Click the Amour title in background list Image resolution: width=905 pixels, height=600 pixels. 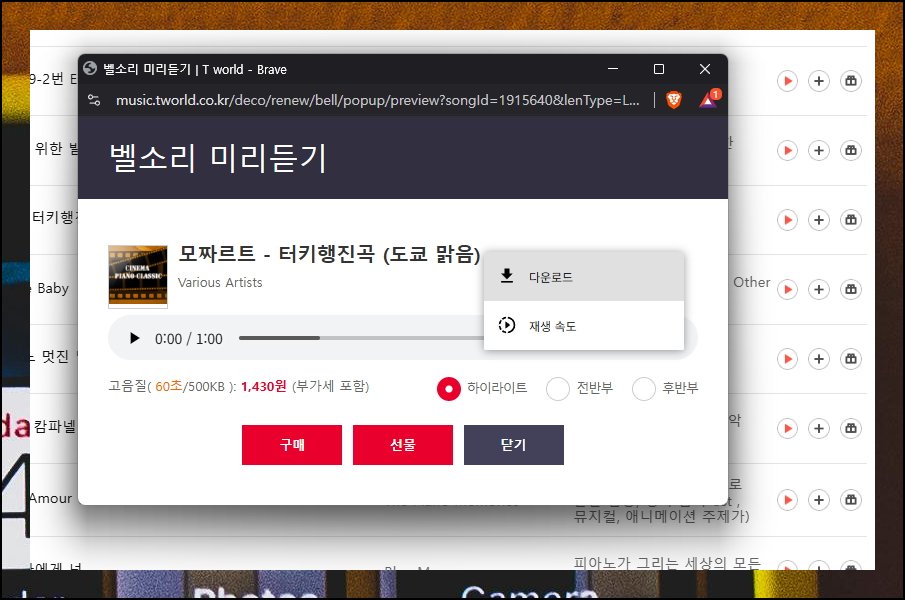[51, 498]
